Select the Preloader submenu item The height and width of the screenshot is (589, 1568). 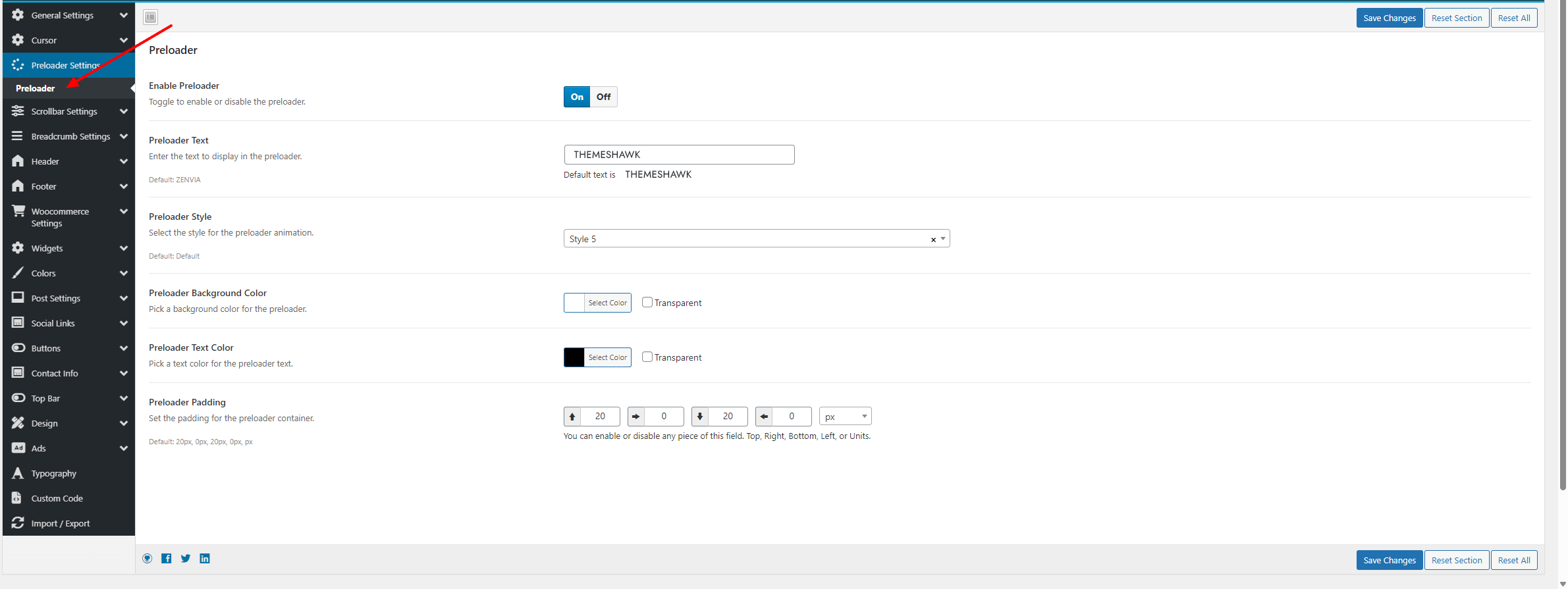coord(36,88)
